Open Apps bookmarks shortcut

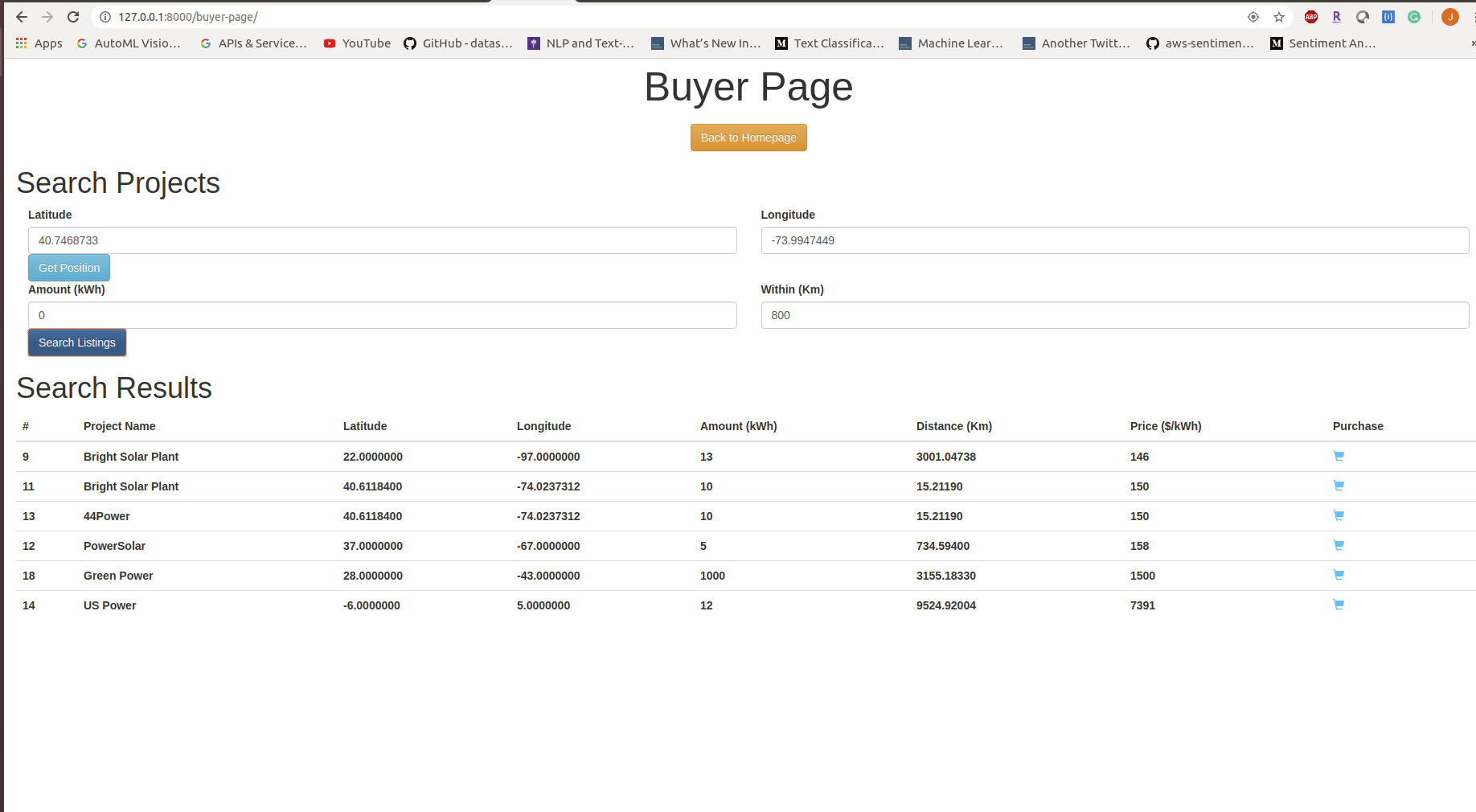(x=39, y=43)
